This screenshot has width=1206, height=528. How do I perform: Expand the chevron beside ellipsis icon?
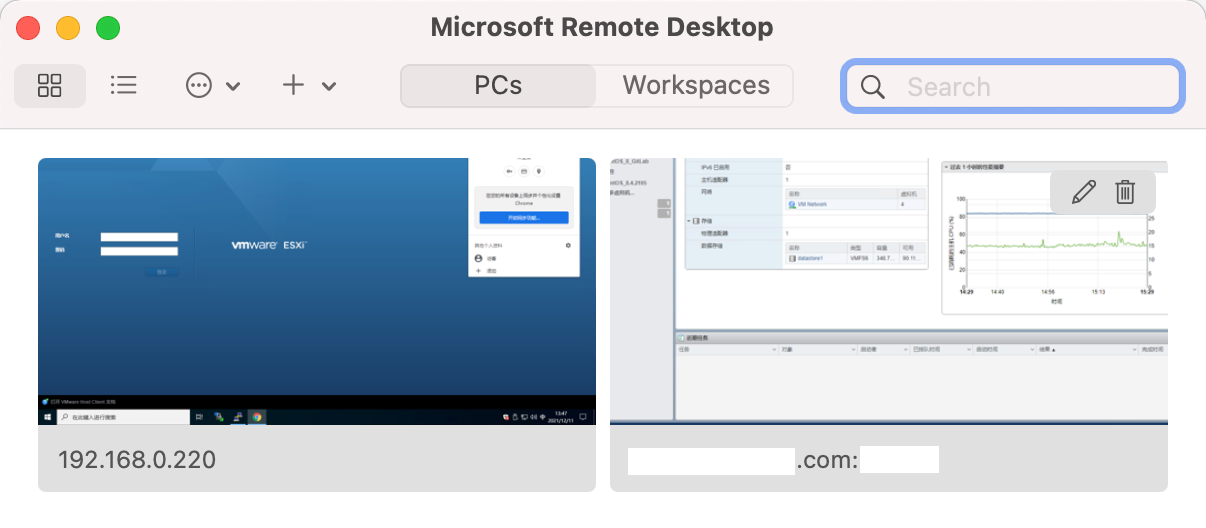pos(233,87)
